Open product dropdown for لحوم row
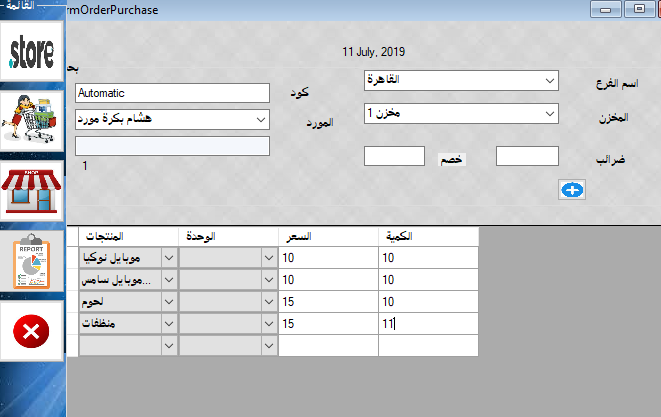Viewport: 661px width, 417px height. [x=169, y=301]
